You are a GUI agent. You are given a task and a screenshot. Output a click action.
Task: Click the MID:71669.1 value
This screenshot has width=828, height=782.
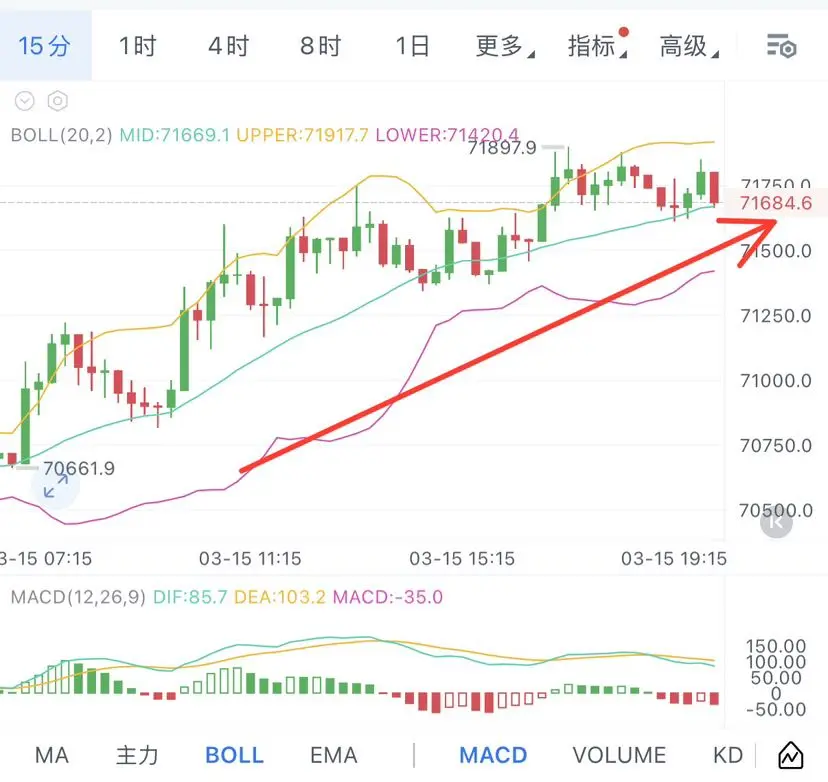click(x=175, y=135)
